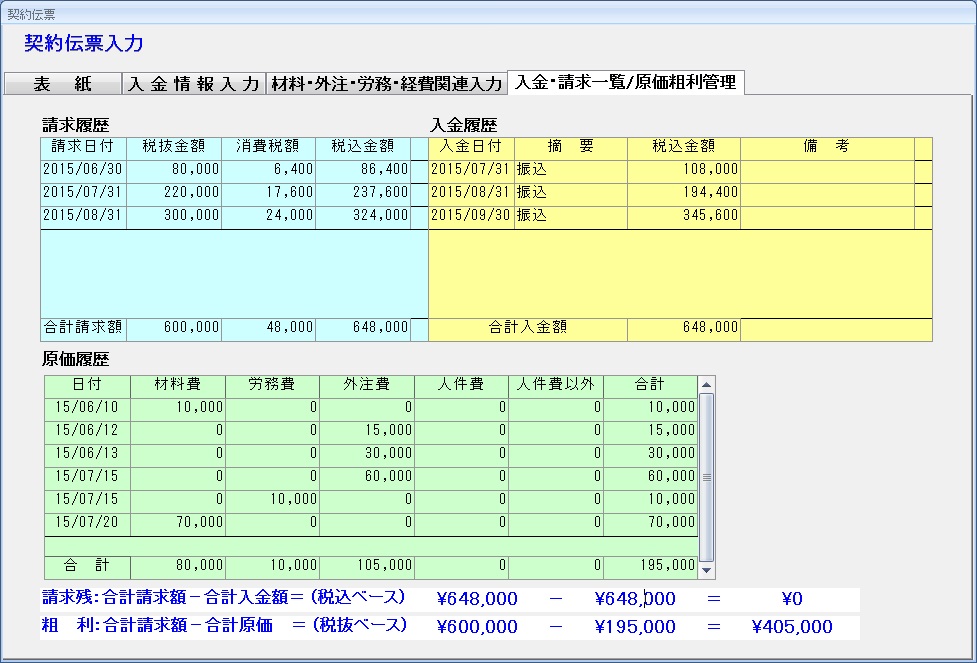Image resolution: width=977 pixels, height=663 pixels.
Task: Click the 粗利 result ¥405,000
Action: [791, 627]
